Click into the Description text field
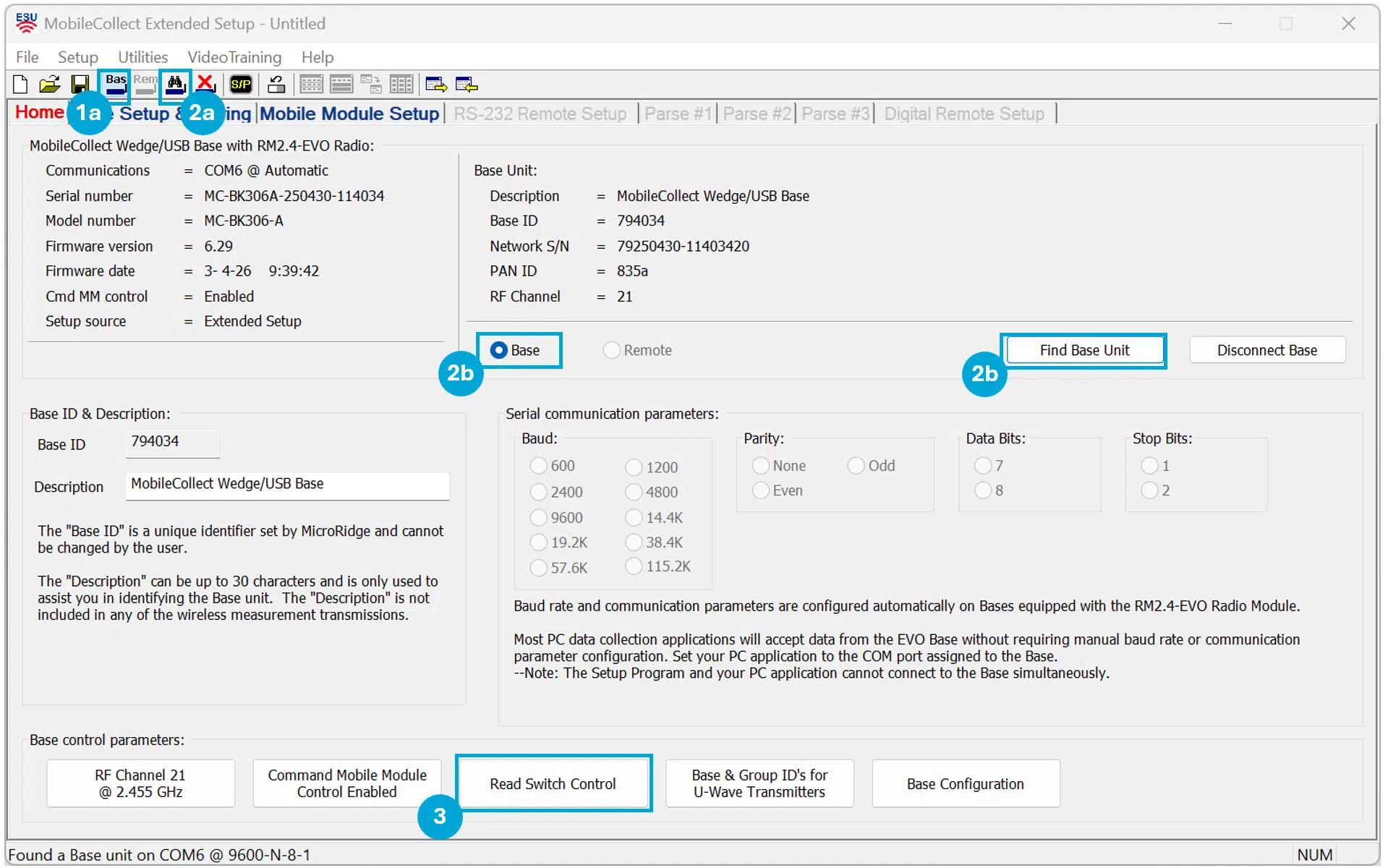This screenshot has width=1383, height=868. 287,485
